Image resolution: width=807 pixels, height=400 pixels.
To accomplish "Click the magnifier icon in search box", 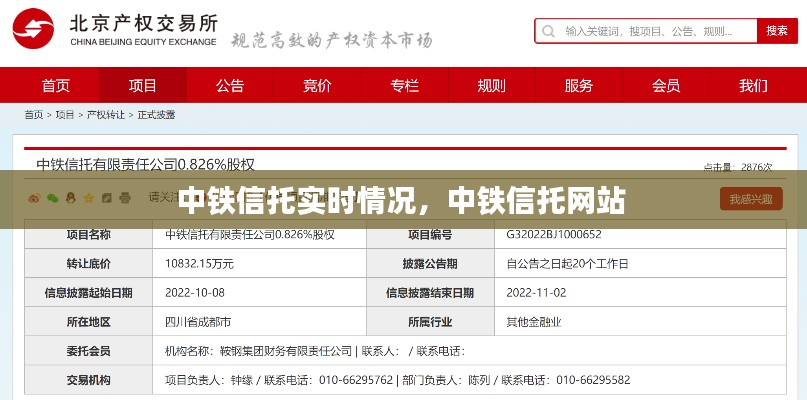I will pos(549,31).
